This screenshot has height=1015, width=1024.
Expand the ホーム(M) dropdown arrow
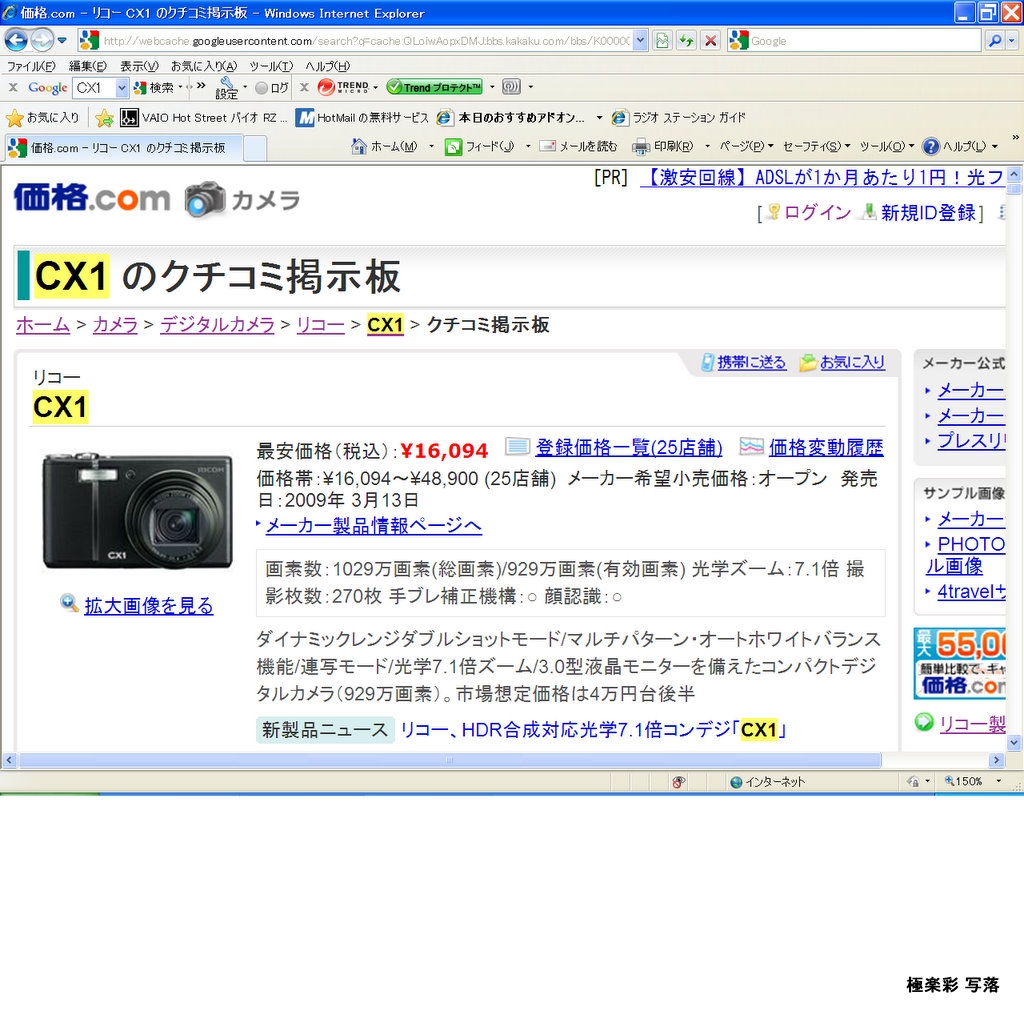(x=431, y=147)
